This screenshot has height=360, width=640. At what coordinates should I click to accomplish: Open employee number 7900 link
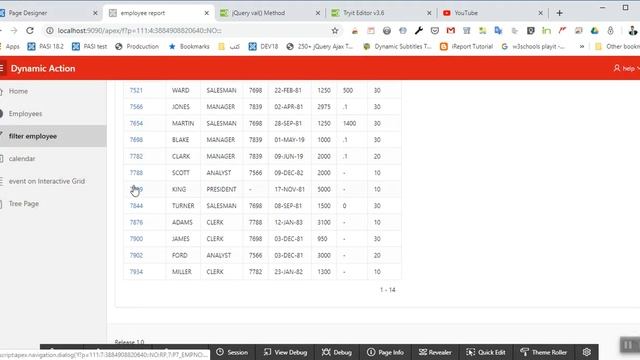[x=136, y=239]
